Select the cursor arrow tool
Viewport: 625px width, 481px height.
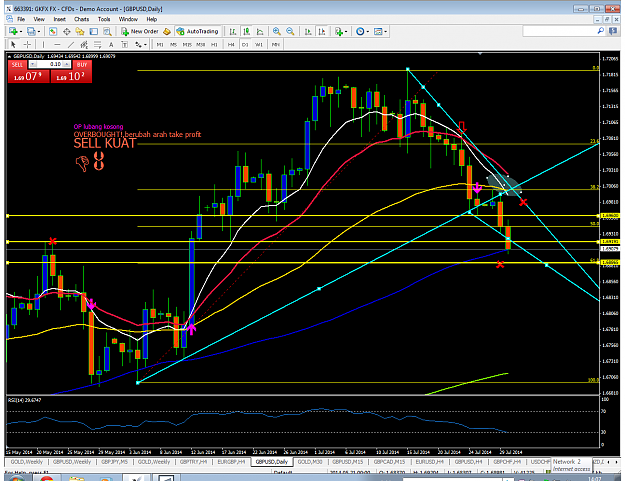[x=13, y=45]
